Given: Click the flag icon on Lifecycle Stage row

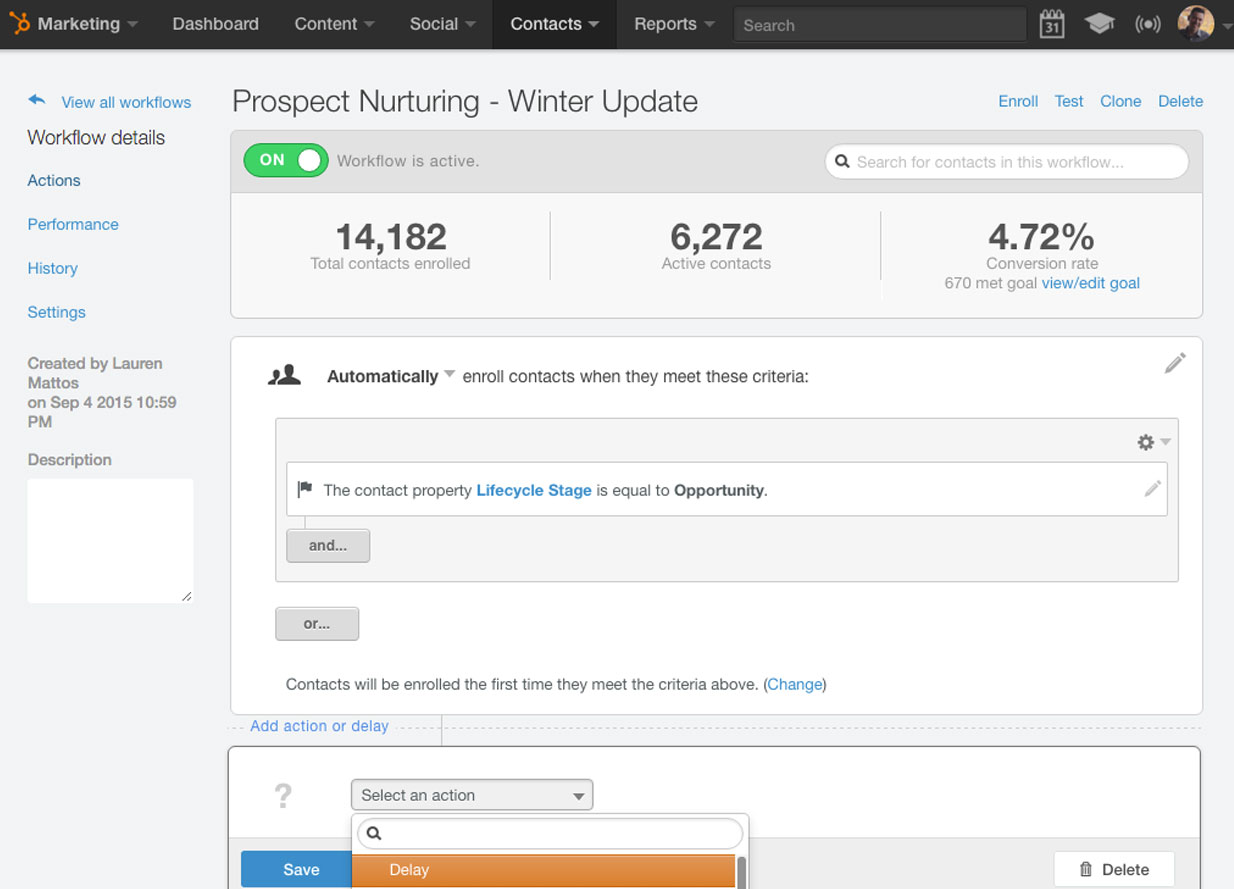Looking at the screenshot, I should point(305,490).
